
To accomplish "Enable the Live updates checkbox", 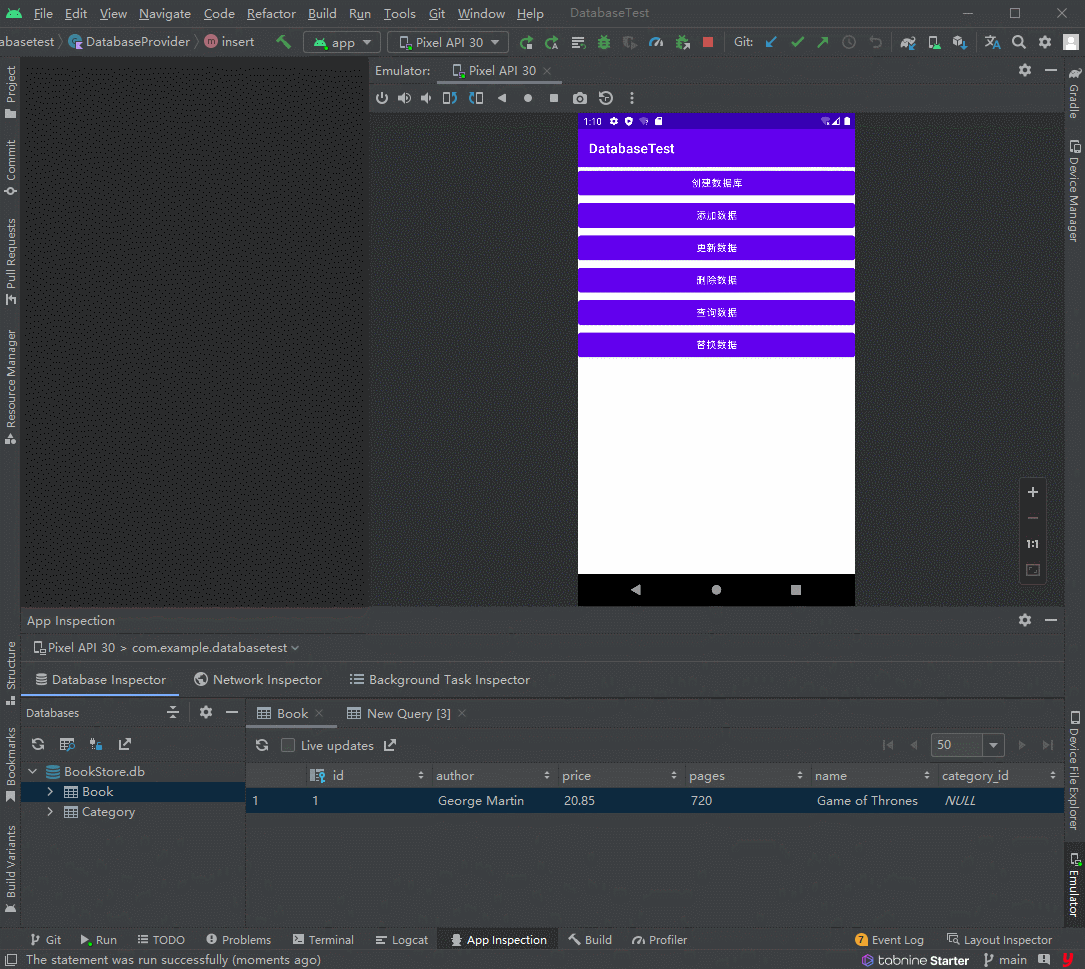I will 288,745.
